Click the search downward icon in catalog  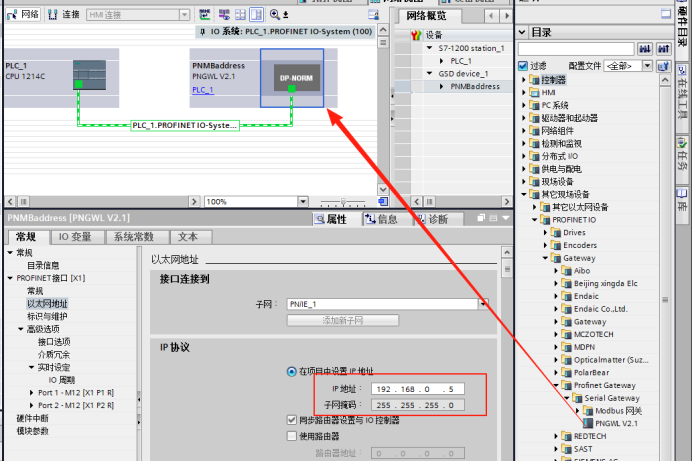pos(645,49)
